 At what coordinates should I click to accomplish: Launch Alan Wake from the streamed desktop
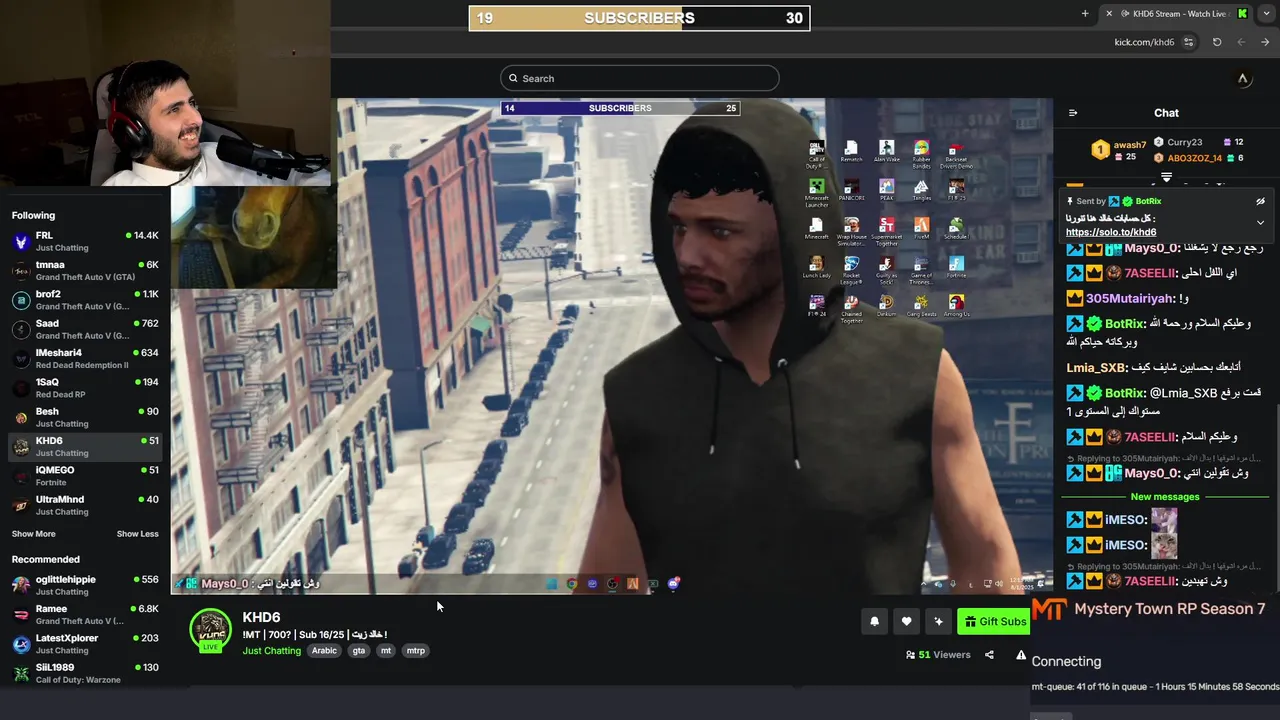click(x=886, y=152)
